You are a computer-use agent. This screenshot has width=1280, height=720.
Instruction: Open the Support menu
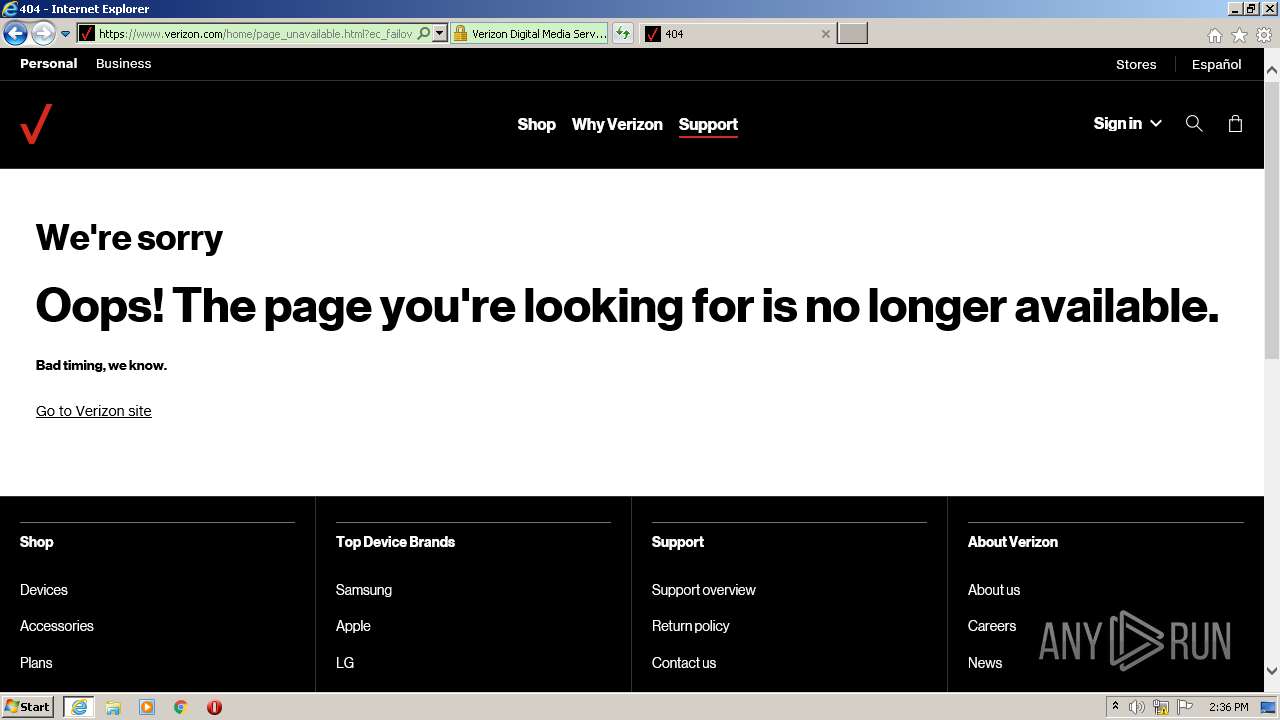tap(708, 124)
